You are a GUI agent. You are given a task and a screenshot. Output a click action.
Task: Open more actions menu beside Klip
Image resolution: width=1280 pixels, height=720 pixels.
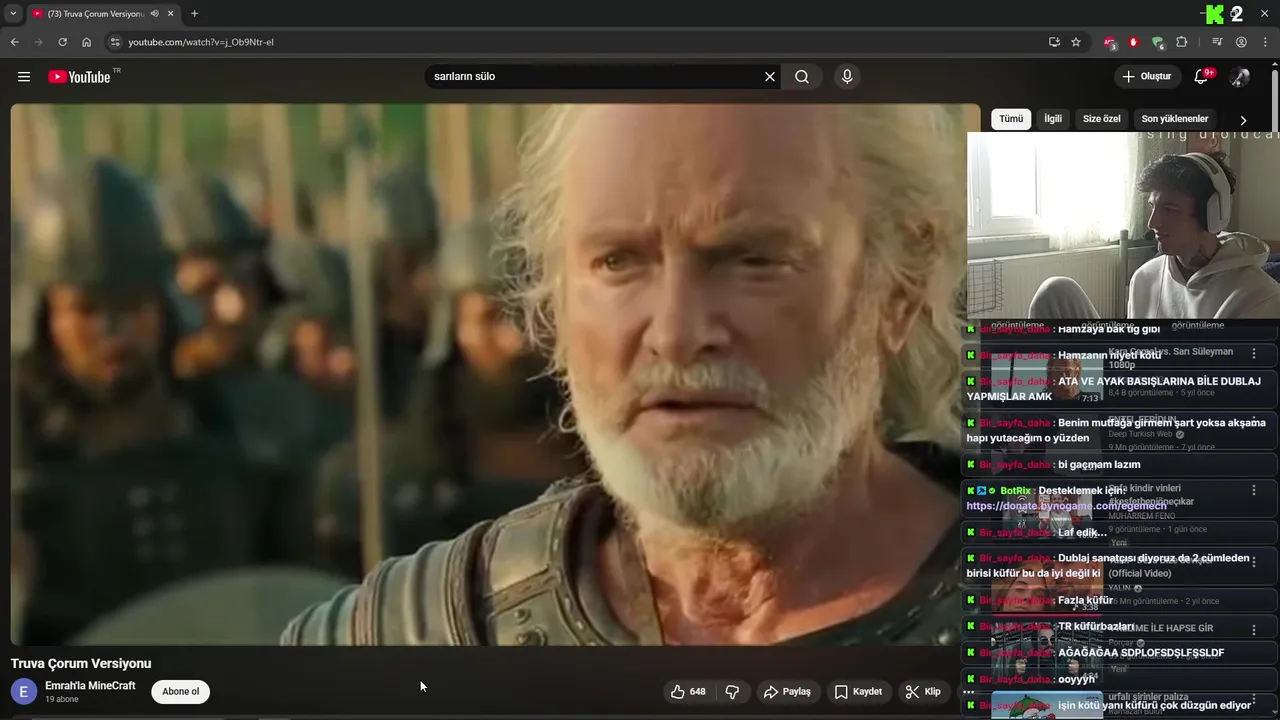pyautogui.click(x=968, y=692)
